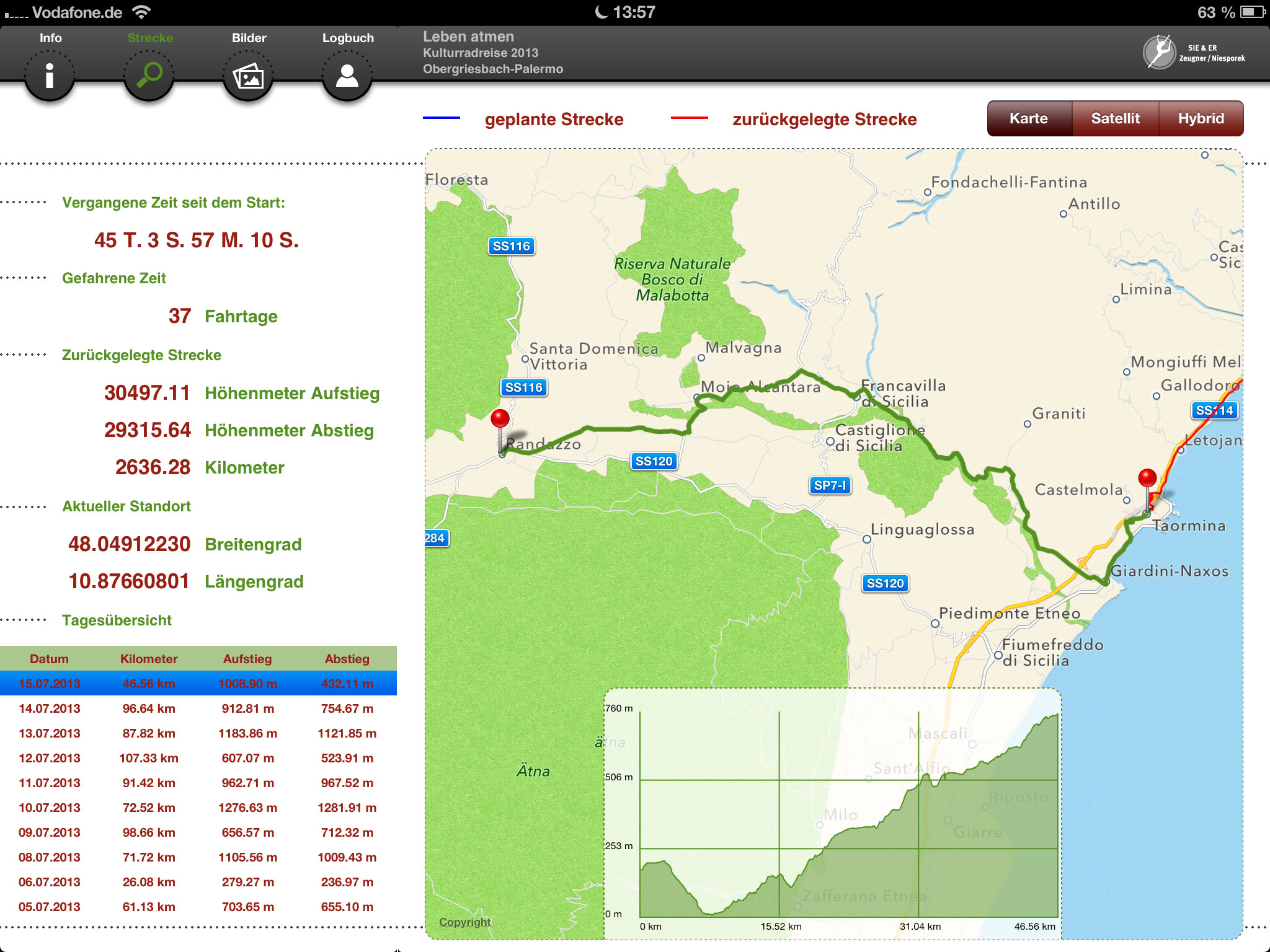Tap the Riserva Naturale Bosco di Malabotta label
1270x952 pixels.
(x=672, y=280)
